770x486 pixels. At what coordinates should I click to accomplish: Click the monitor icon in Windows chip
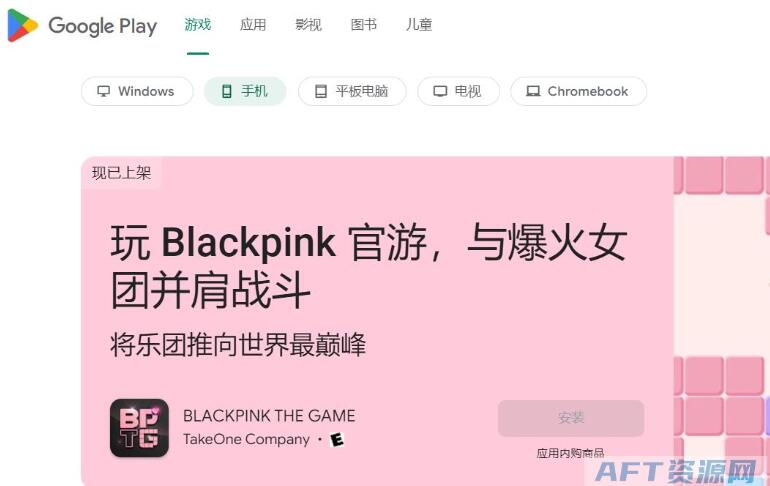tap(104, 91)
